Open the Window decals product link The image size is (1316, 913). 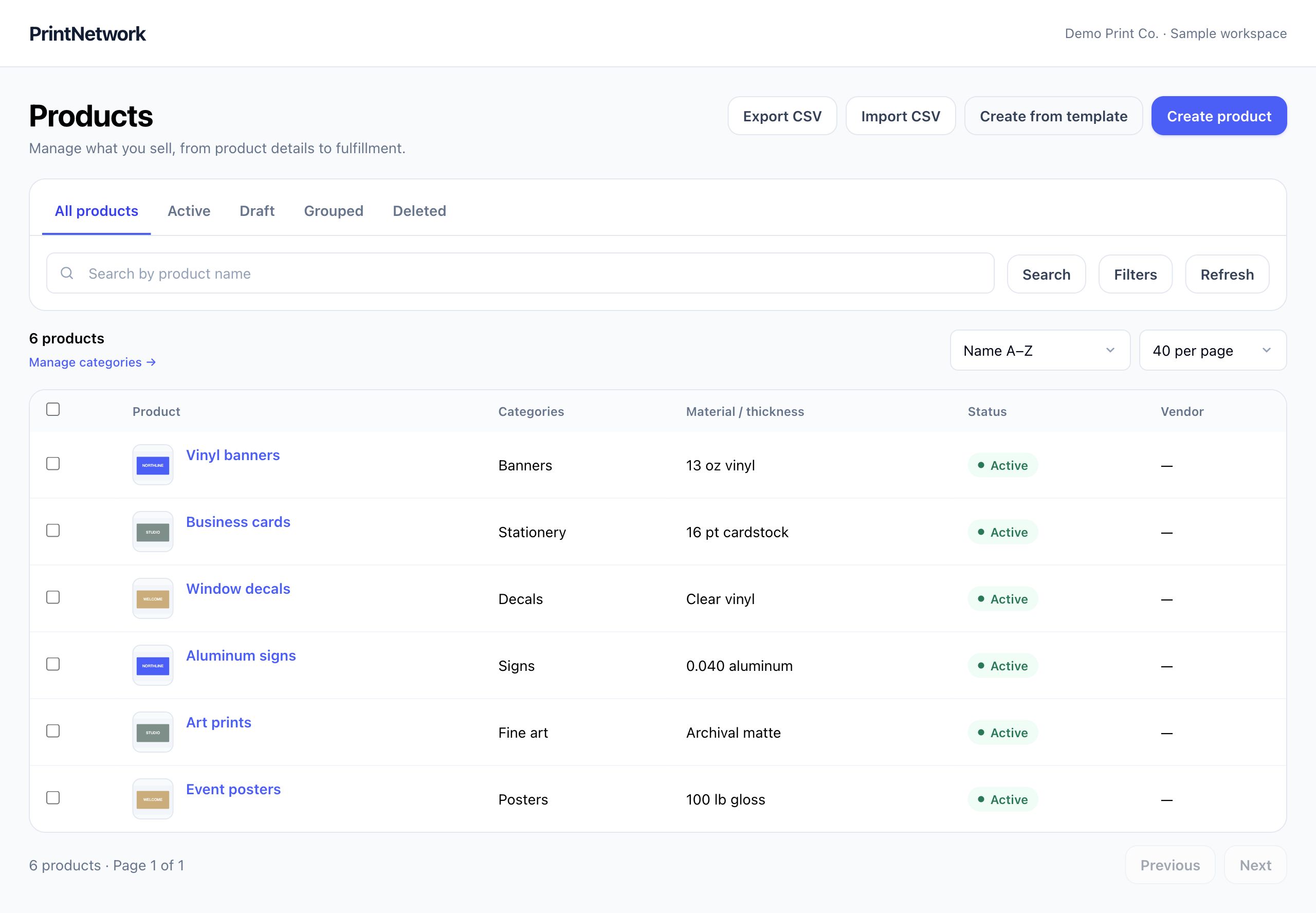tap(238, 589)
